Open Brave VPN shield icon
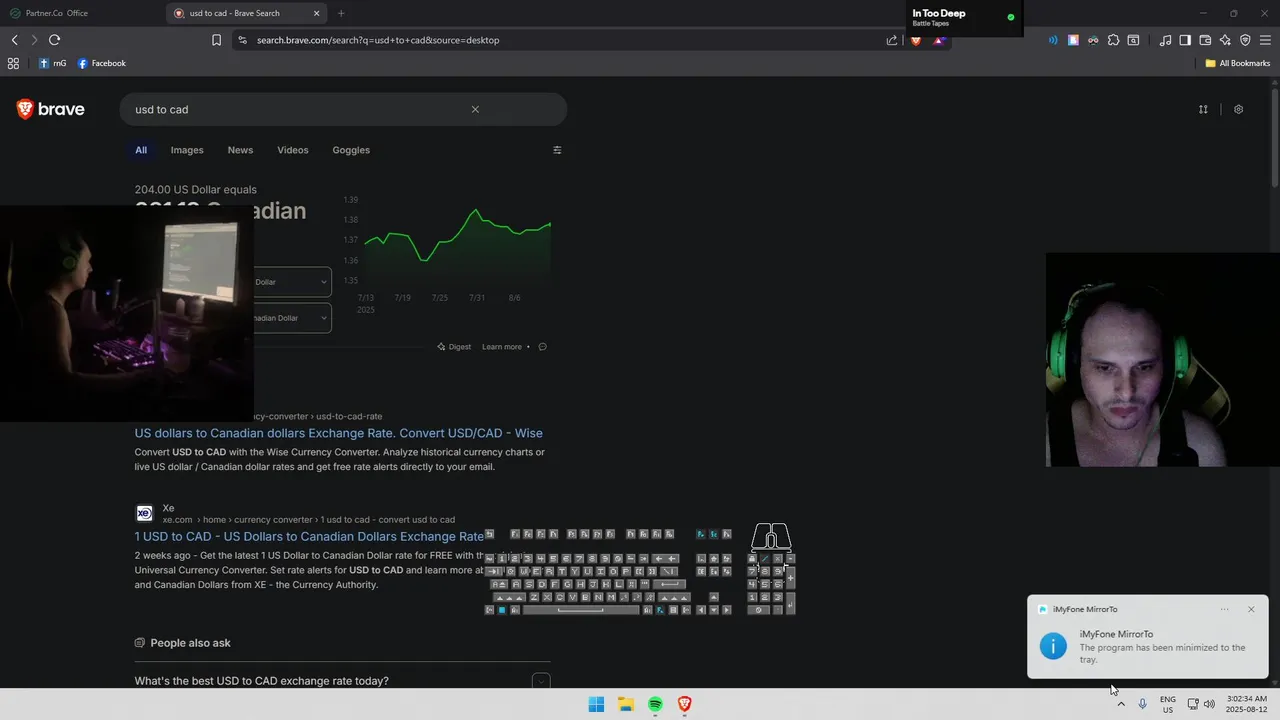The image size is (1280, 720). click(x=1245, y=40)
